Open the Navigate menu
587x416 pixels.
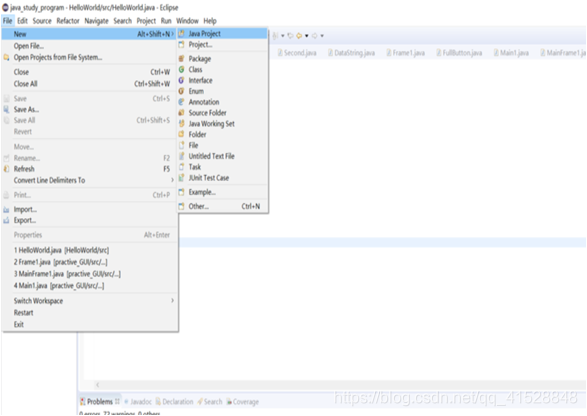(x=96, y=21)
